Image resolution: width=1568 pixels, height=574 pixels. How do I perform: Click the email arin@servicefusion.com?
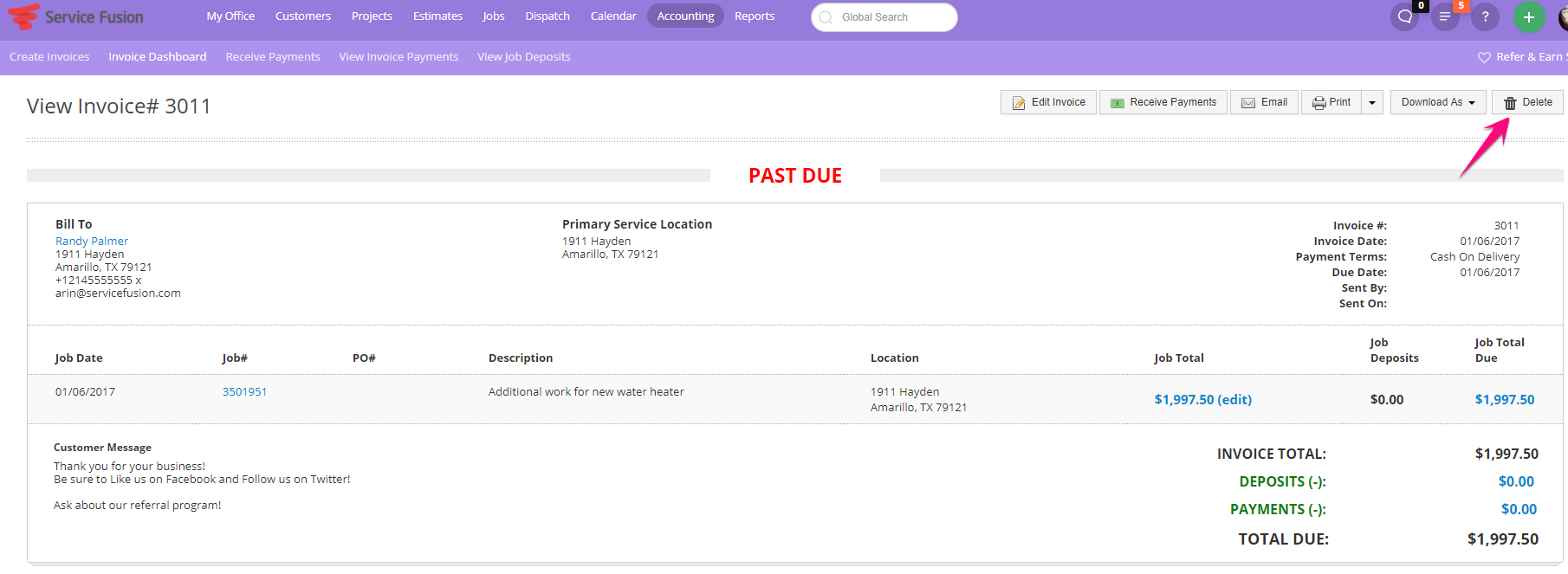(118, 293)
